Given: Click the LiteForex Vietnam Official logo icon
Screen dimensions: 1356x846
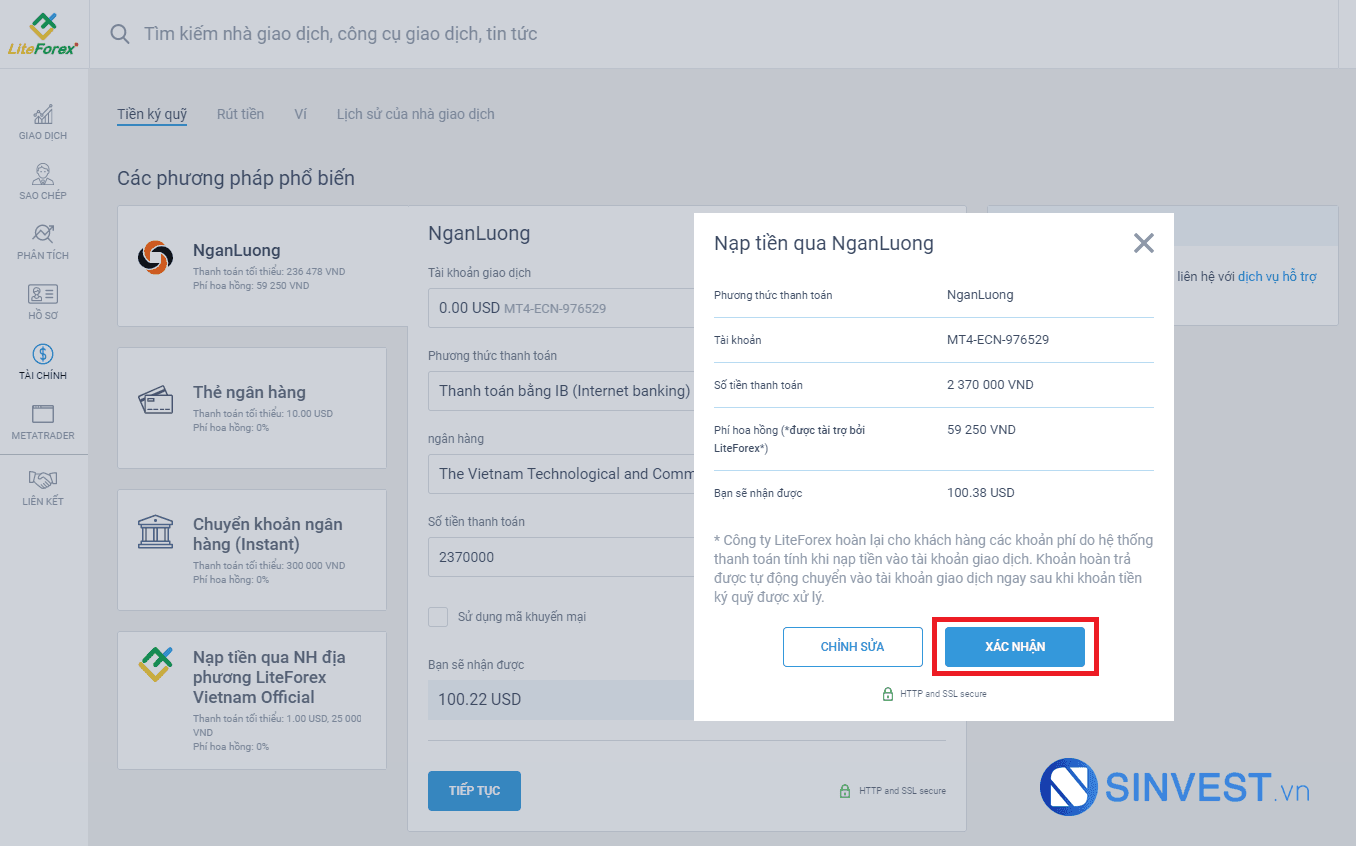Looking at the screenshot, I should (155, 664).
